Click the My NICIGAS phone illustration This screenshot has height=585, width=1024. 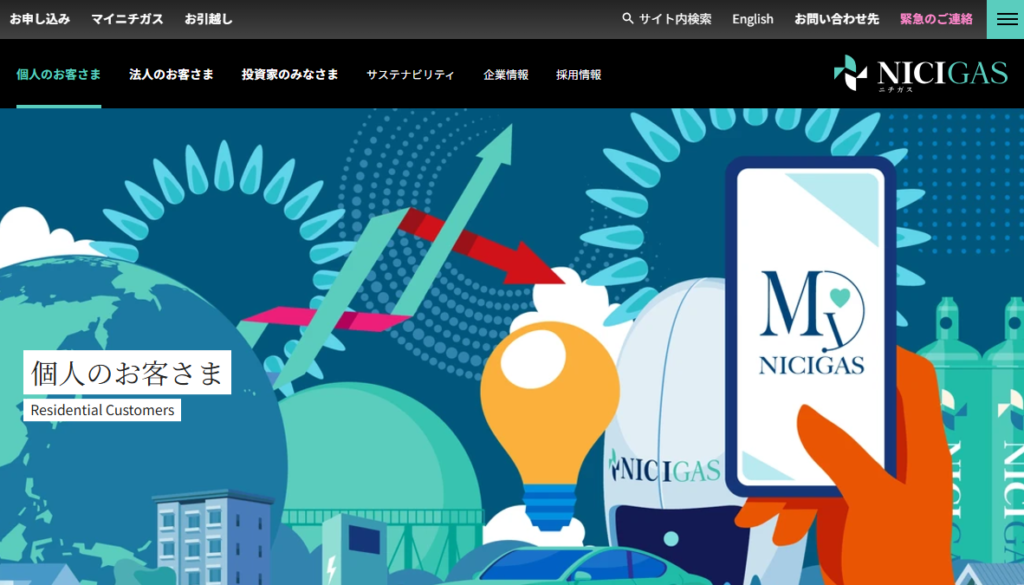click(810, 326)
